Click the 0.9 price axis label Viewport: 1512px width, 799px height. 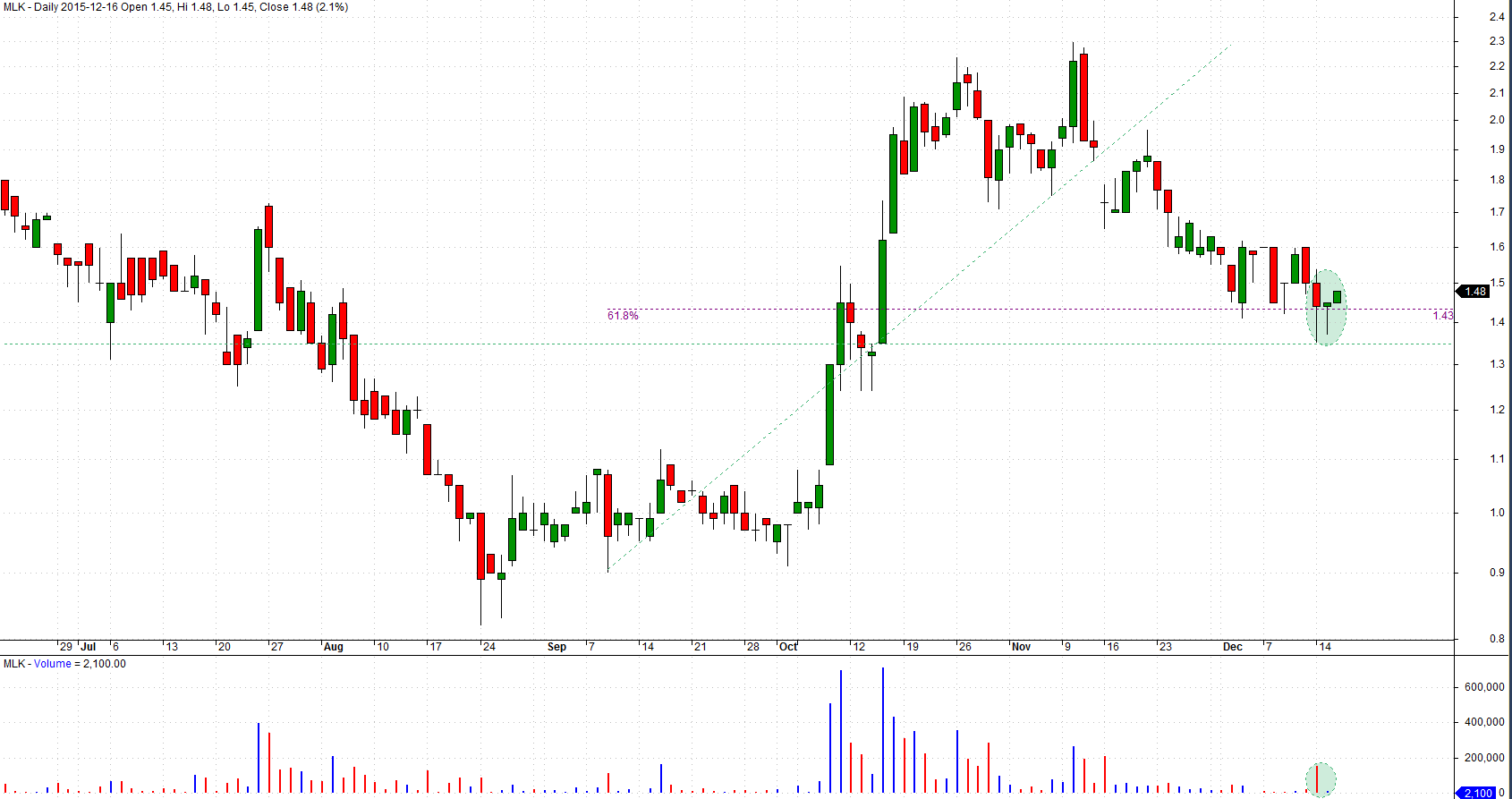(1497, 573)
